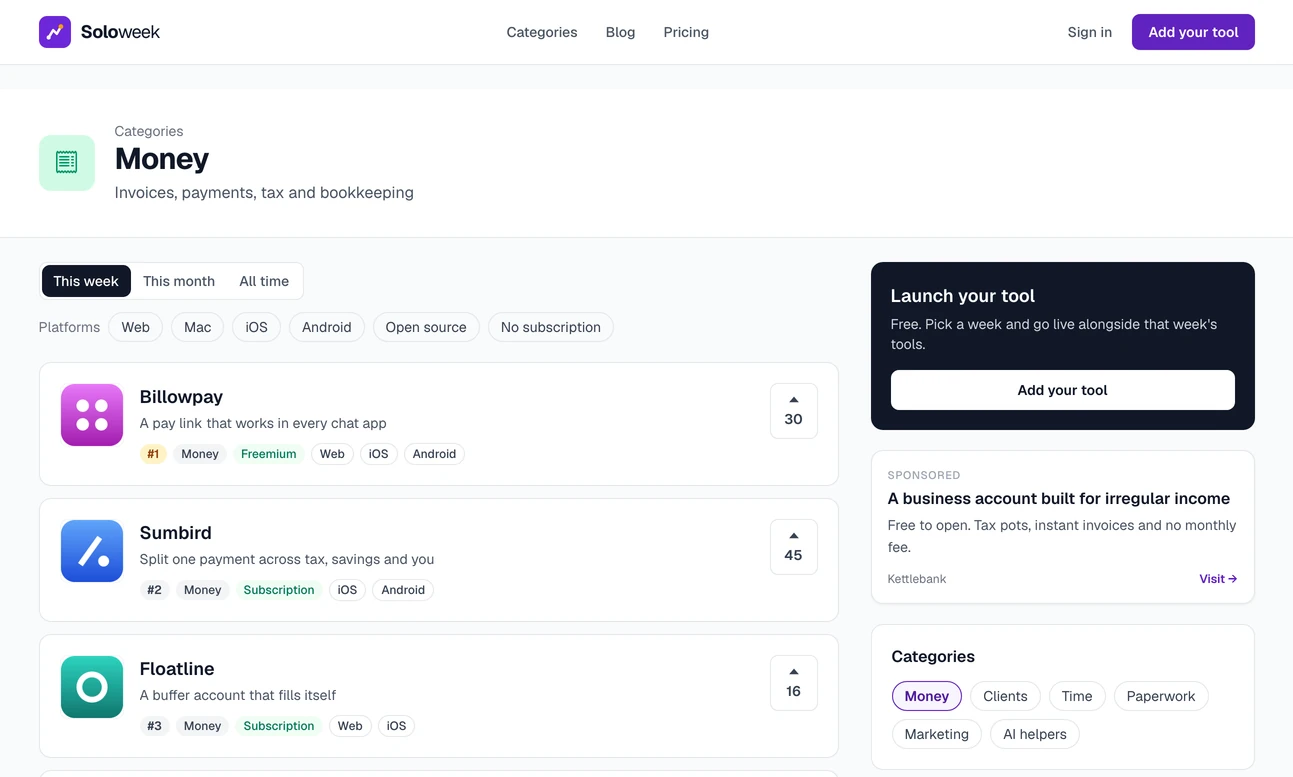Image resolution: width=1293 pixels, height=777 pixels.
Task: Click the Launch your tool heading
Action: 963,296
